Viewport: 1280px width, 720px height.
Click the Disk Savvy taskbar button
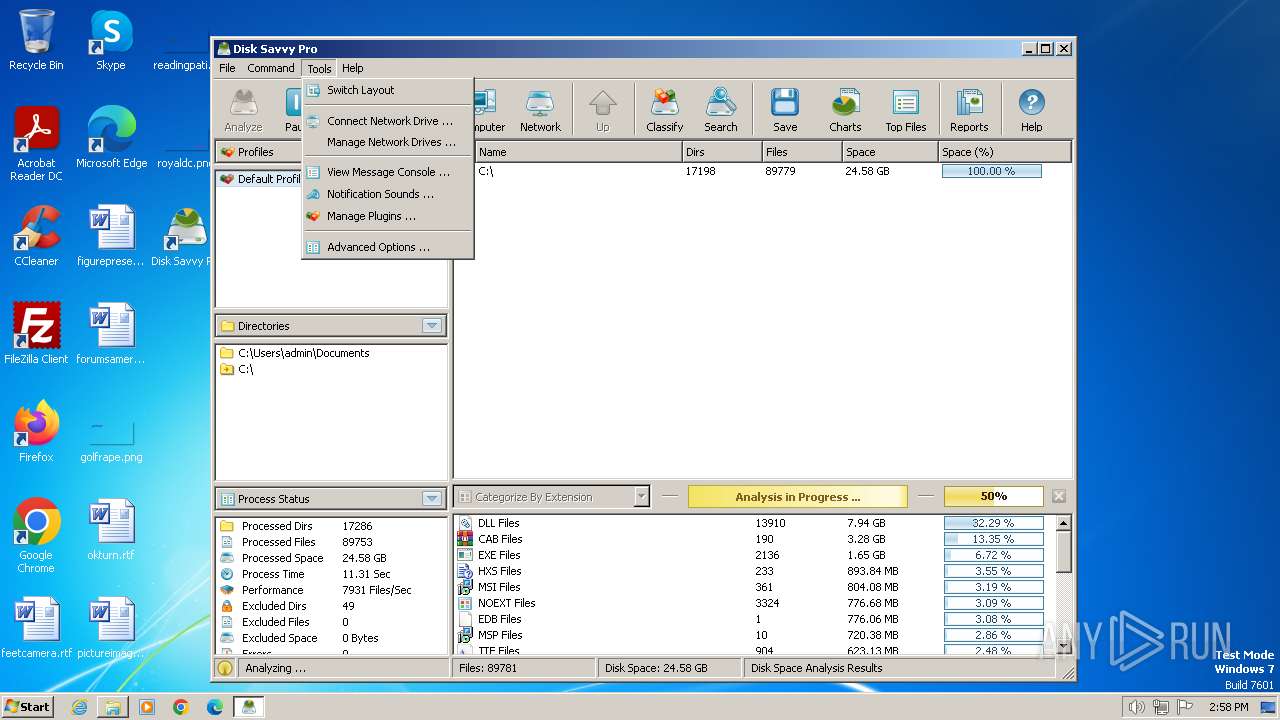pyautogui.click(x=249, y=707)
